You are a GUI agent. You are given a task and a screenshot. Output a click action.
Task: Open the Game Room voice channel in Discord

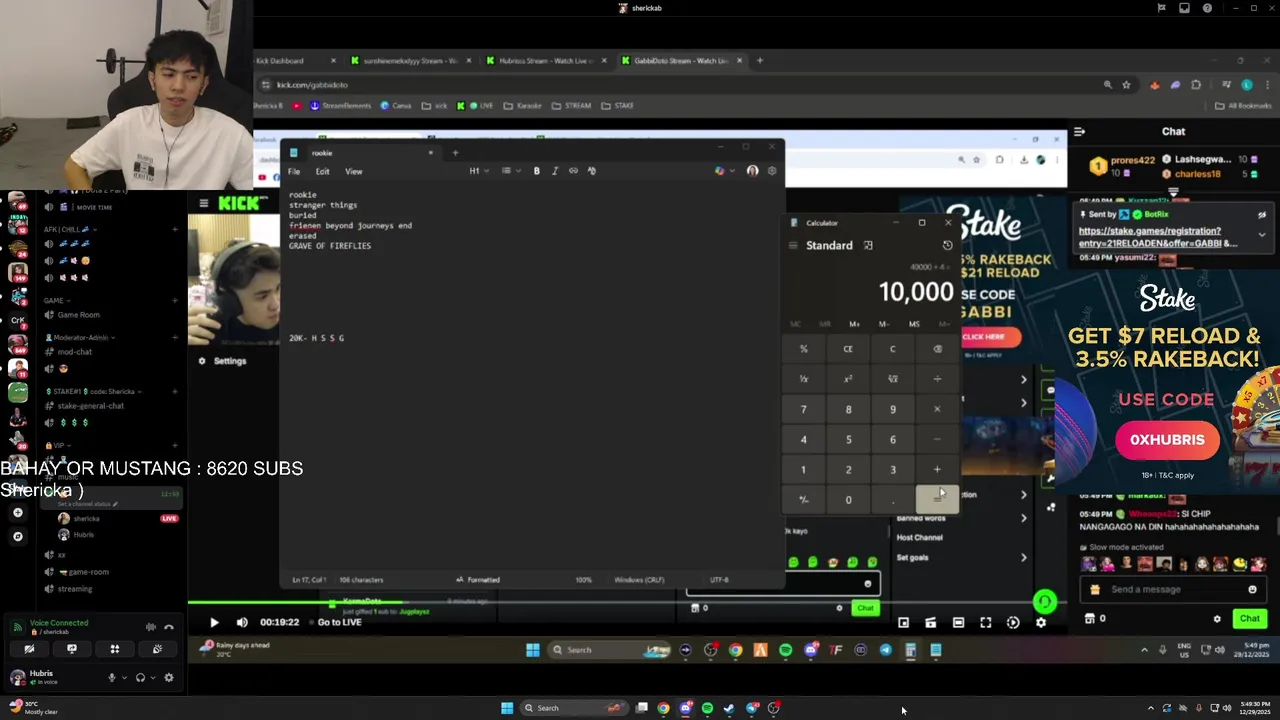(78, 315)
